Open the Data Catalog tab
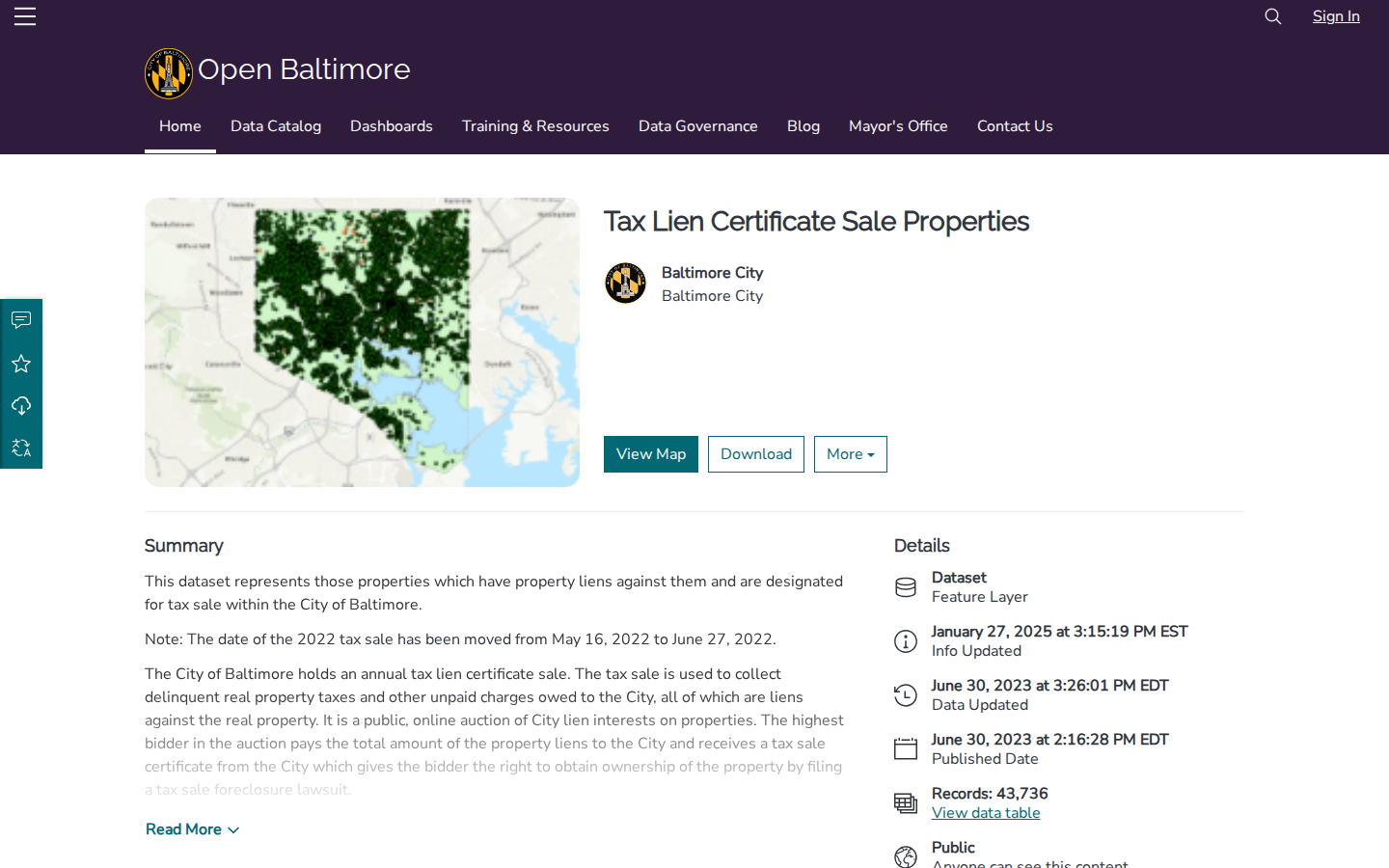The width and height of the screenshot is (1389, 868). (x=276, y=126)
